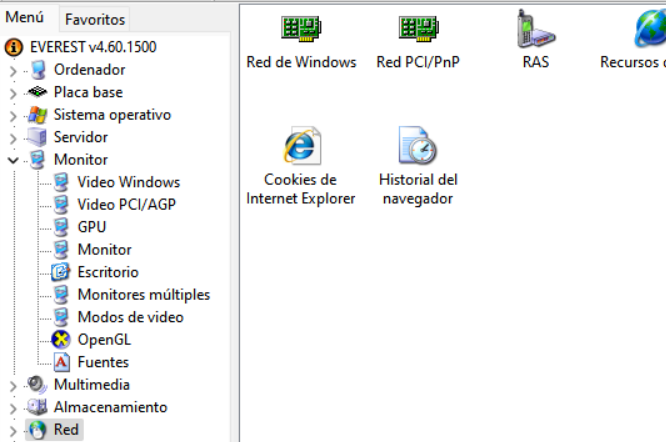Image resolution: width=666 pixels, height=442 pixels.
Task: Open the Recursos globe icon
Action: 650,28
